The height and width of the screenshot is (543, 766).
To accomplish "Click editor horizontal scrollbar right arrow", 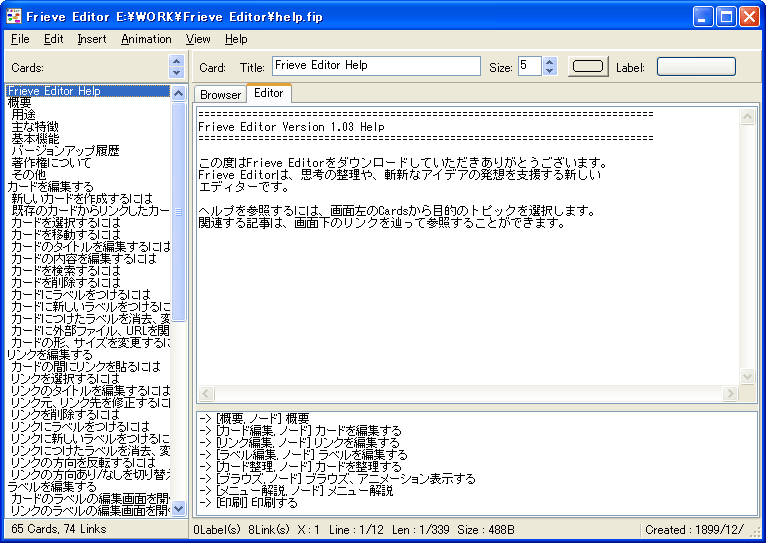I will click(x=730, y=393).
